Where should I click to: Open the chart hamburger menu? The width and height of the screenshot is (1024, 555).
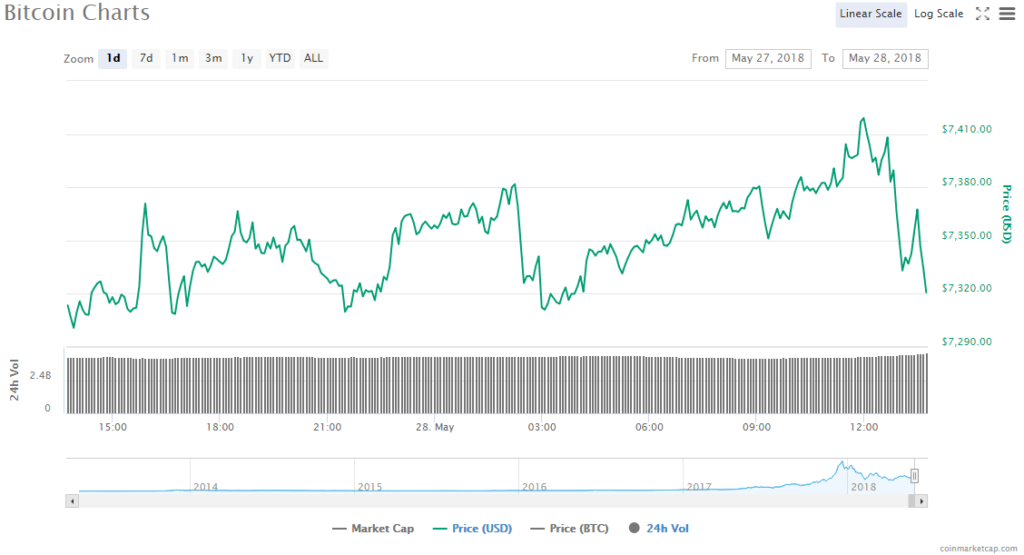(x=1006, y=14)
